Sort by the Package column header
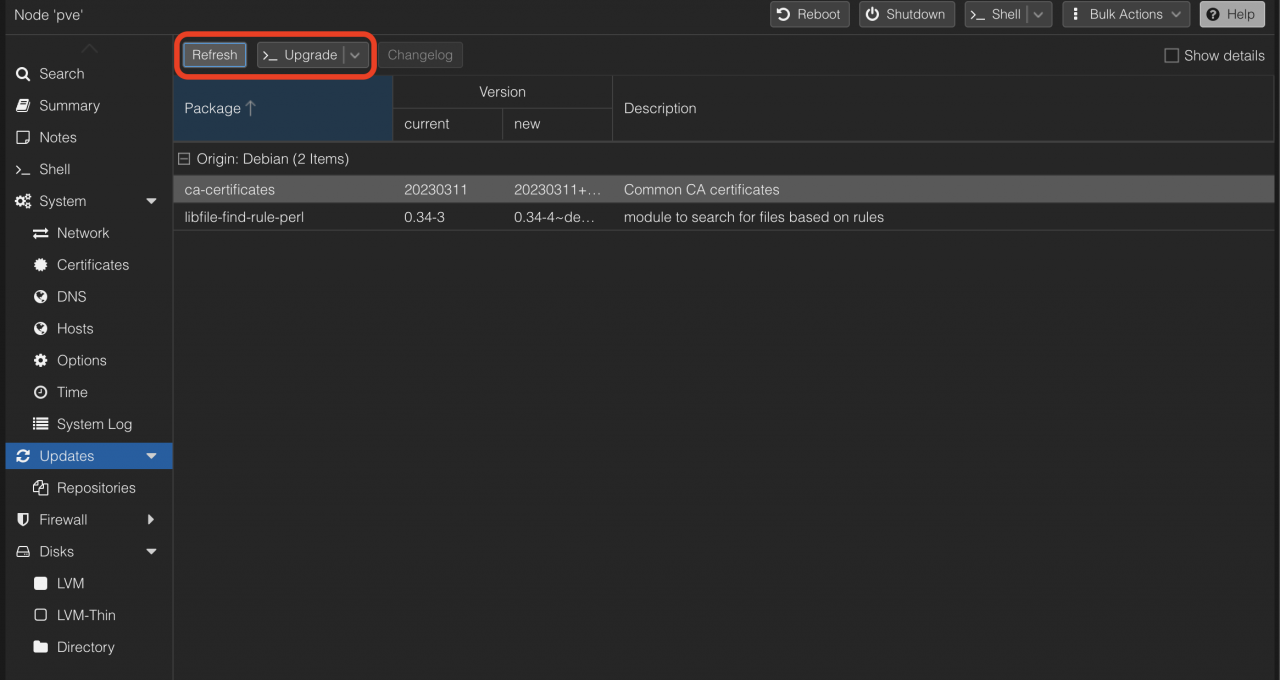This screenshot has width=1280, height=680. (x=283, y=108)
